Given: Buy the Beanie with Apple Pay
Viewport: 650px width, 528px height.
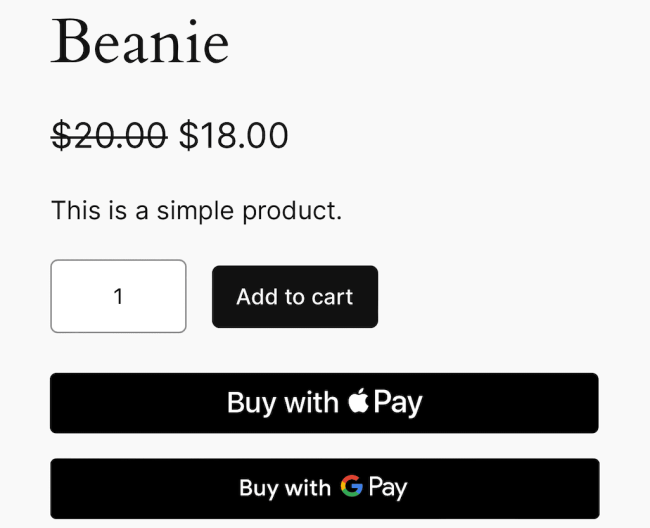Looking at the screenshot, I should pyautogui.click(x=324, y=403).
